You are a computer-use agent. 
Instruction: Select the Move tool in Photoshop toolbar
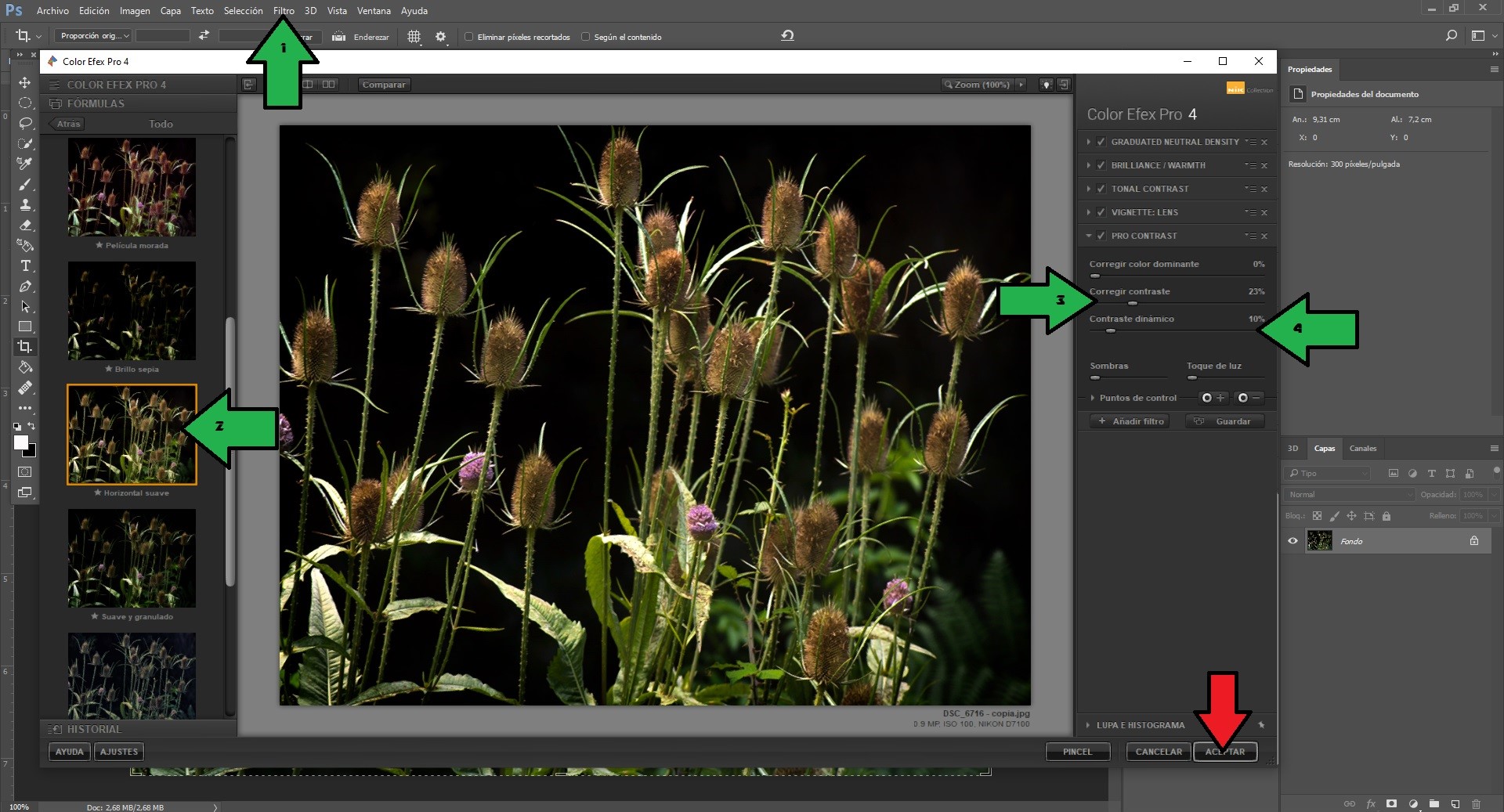click(25, 83)
